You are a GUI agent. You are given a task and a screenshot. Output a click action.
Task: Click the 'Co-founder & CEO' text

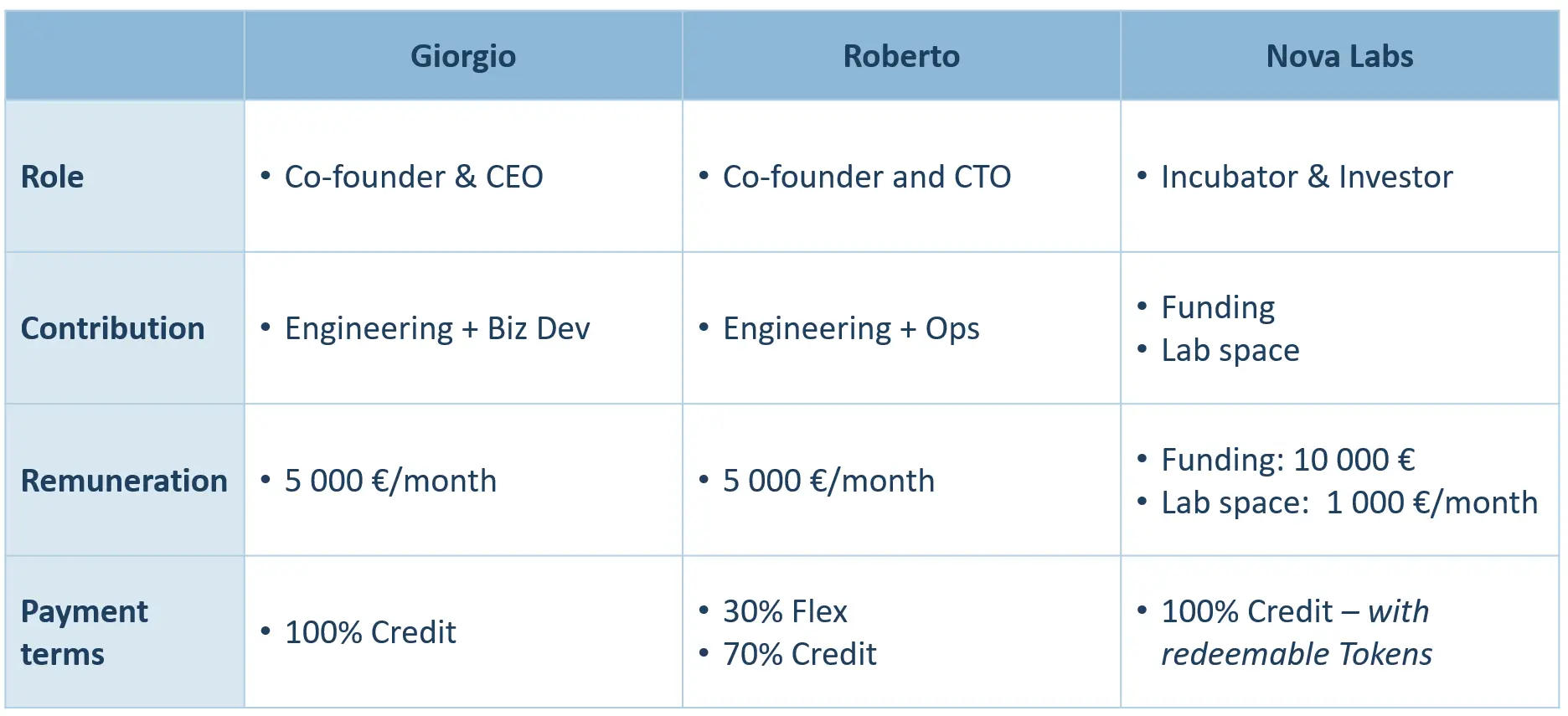pyautogui.click(x=414, y=177)
